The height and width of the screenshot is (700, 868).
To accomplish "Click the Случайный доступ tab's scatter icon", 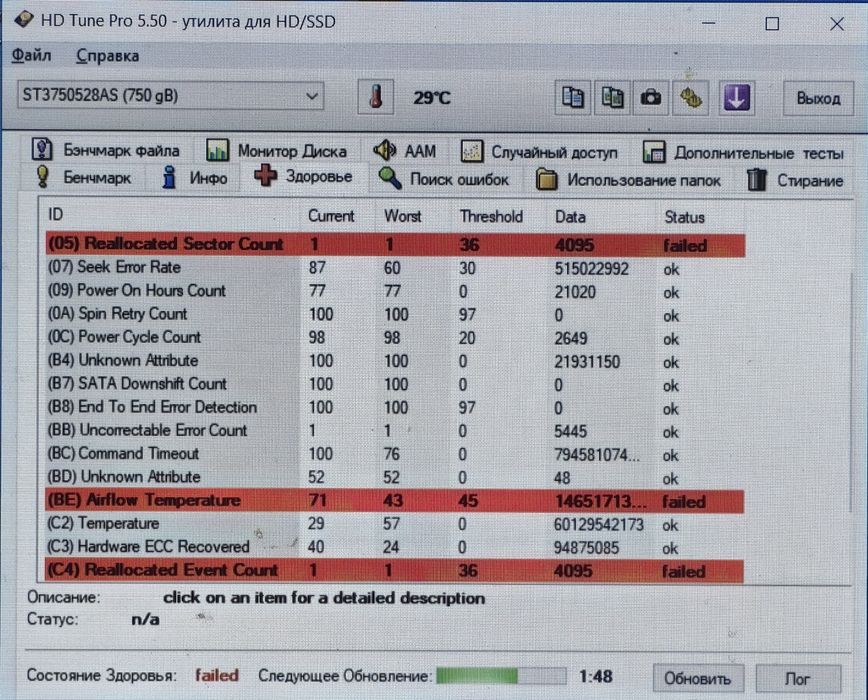I will point(472,152).
